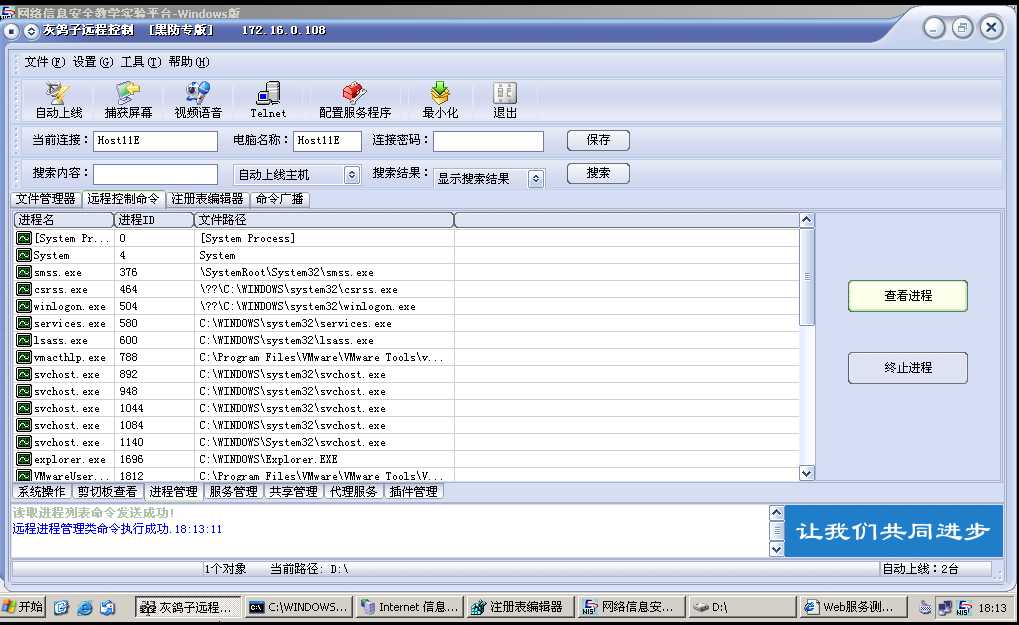
Task: Click the log pane scroll down arrow
Action: 776,550
